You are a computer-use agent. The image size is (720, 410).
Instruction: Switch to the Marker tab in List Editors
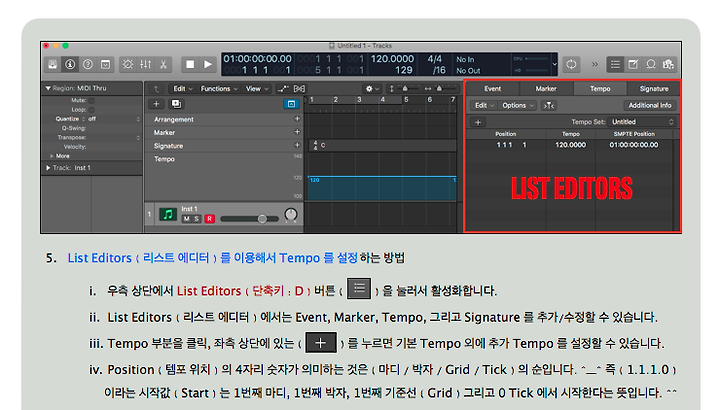click(x=546, y=89)
